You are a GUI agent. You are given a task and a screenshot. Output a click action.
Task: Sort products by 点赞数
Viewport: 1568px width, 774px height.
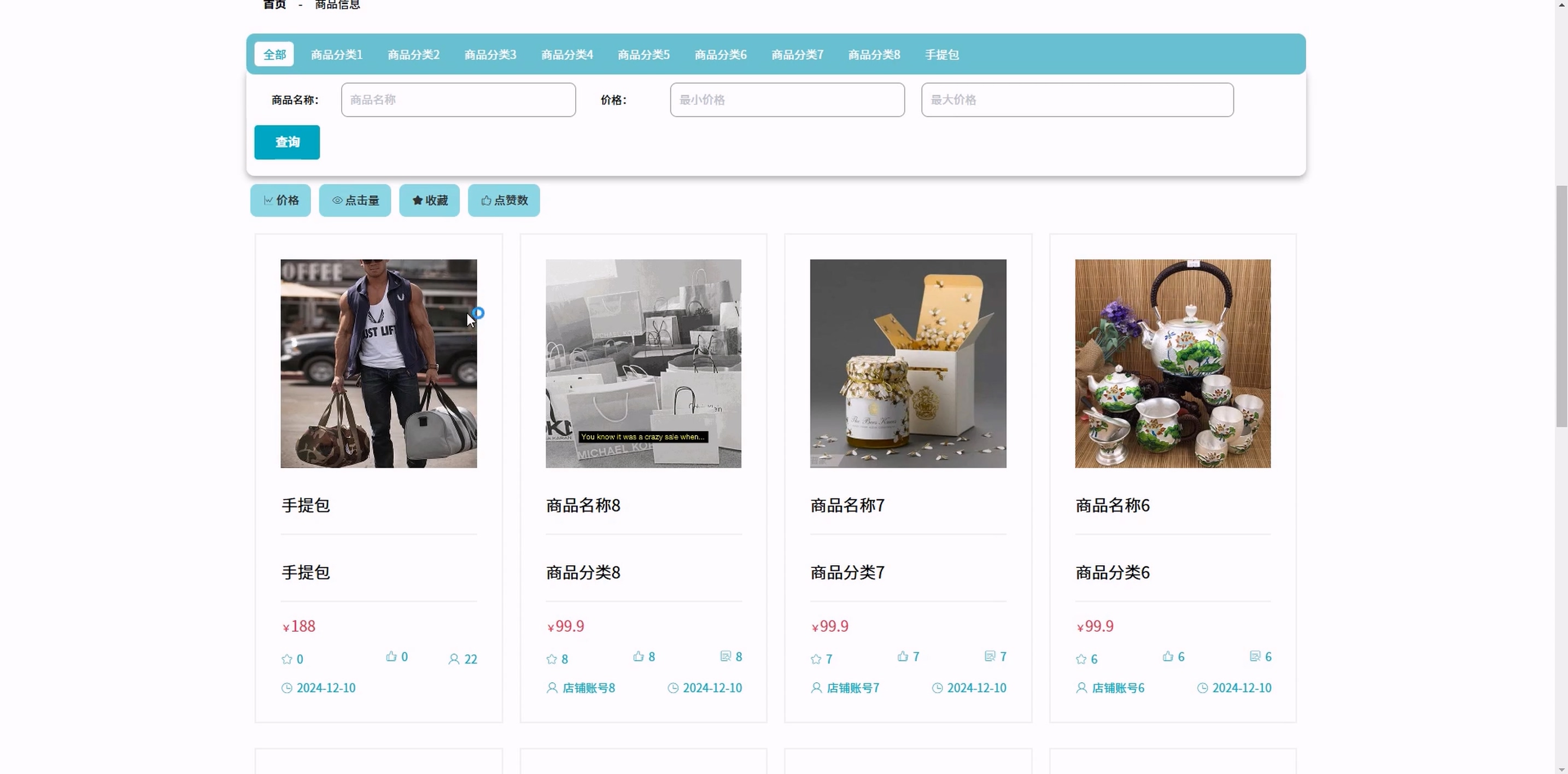504,200
